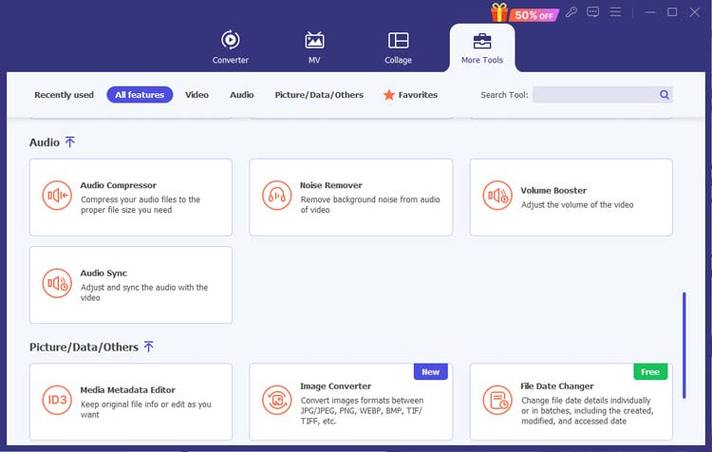Click the Search Tool input field

(x=603, y=95)
